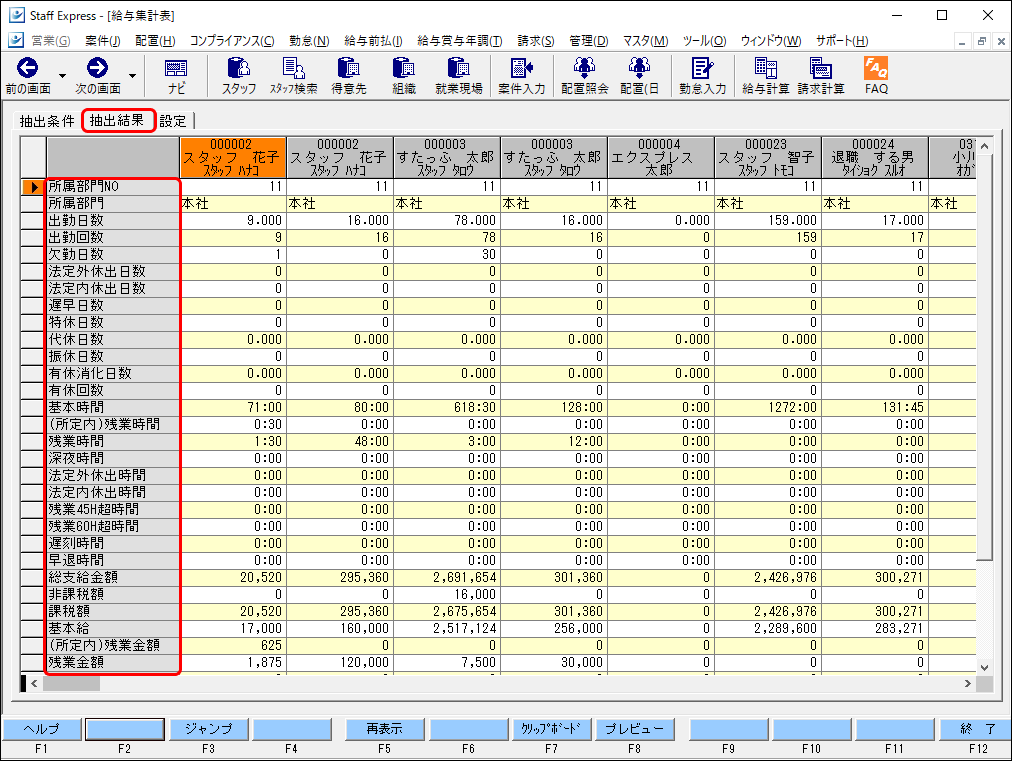The width and height of the screenshot is (1024, 768).
Task: Switch to the 抽出結果 tab
Action: 118,120
